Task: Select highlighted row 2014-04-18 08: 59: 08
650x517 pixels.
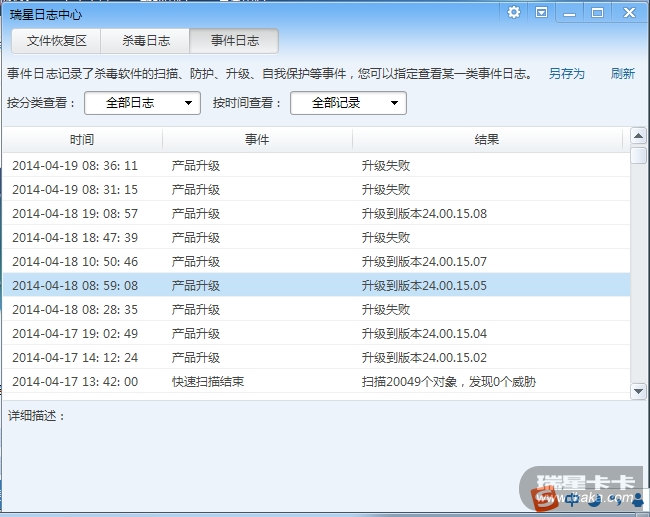Action: [x=317, y=285]
